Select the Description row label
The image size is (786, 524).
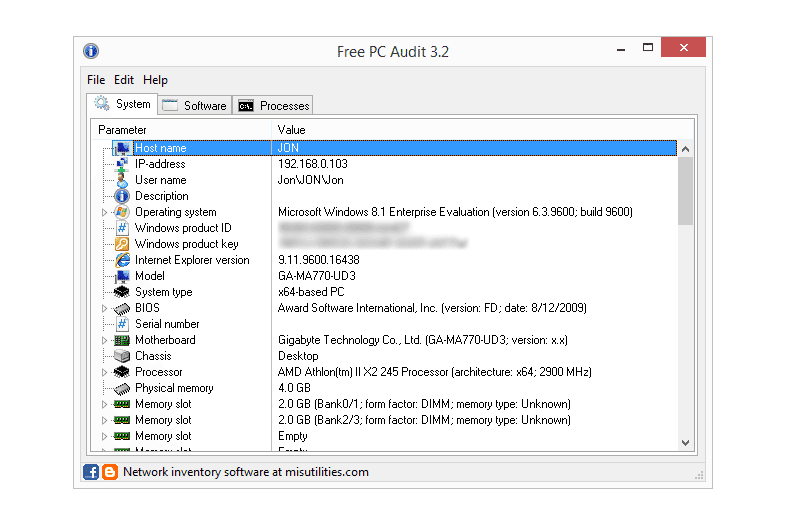(x=162, y=196)
